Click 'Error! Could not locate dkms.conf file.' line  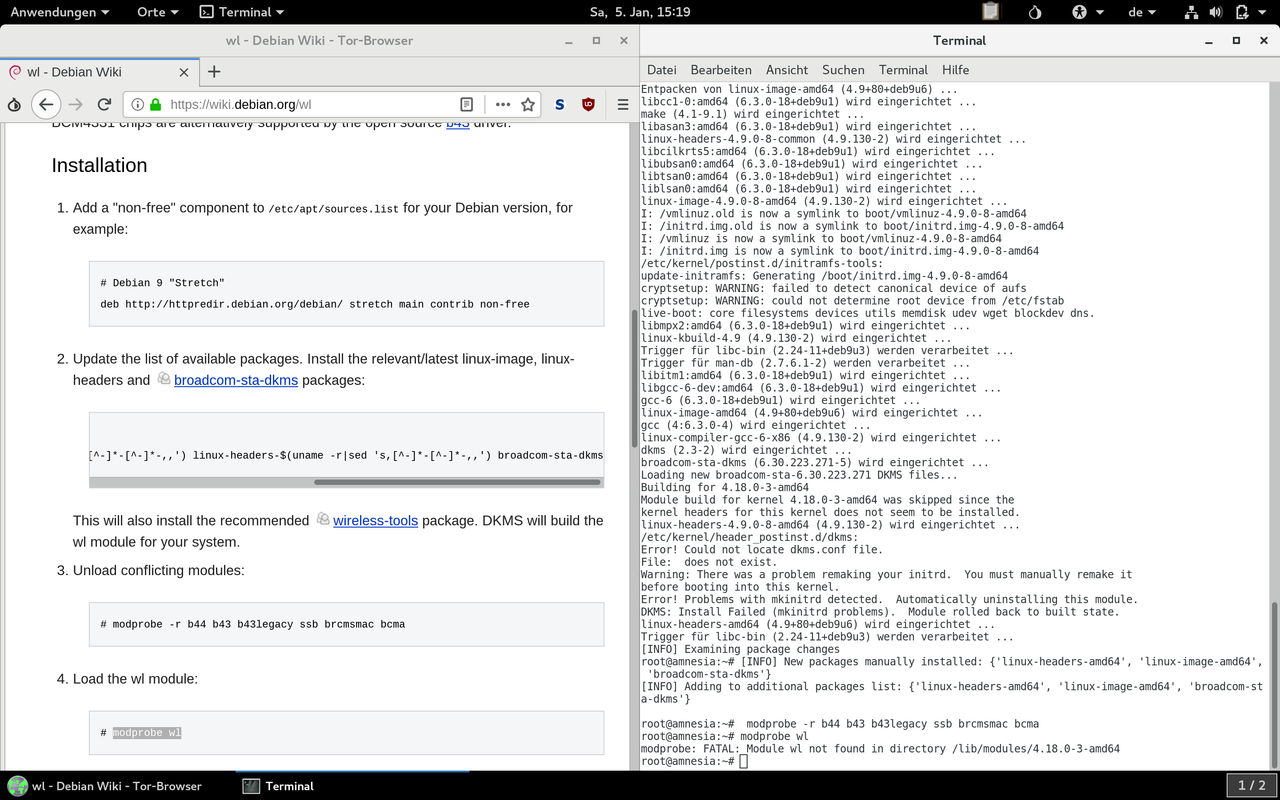coord(762,549)
